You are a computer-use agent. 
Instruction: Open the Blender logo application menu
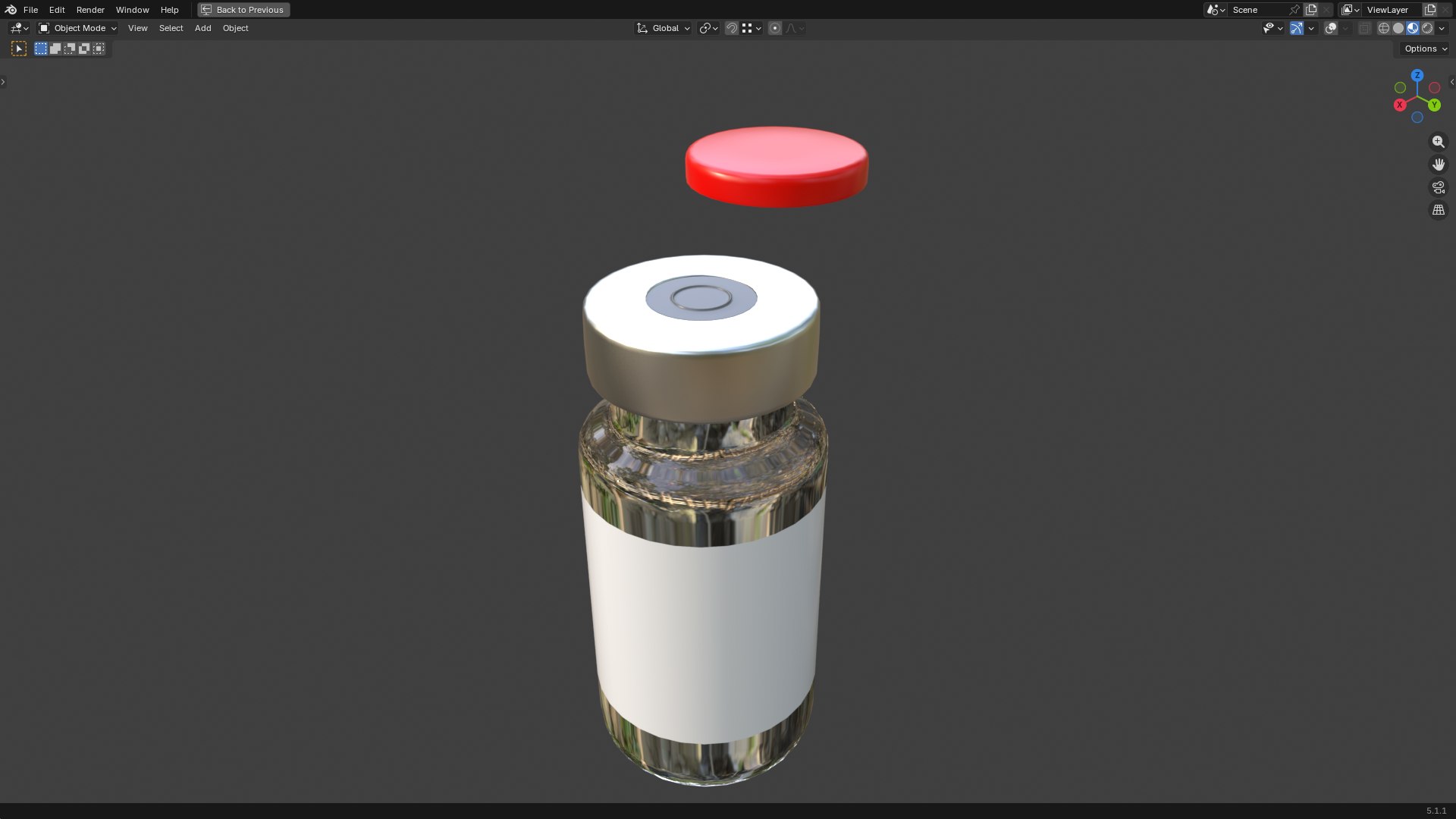point(11,10)
